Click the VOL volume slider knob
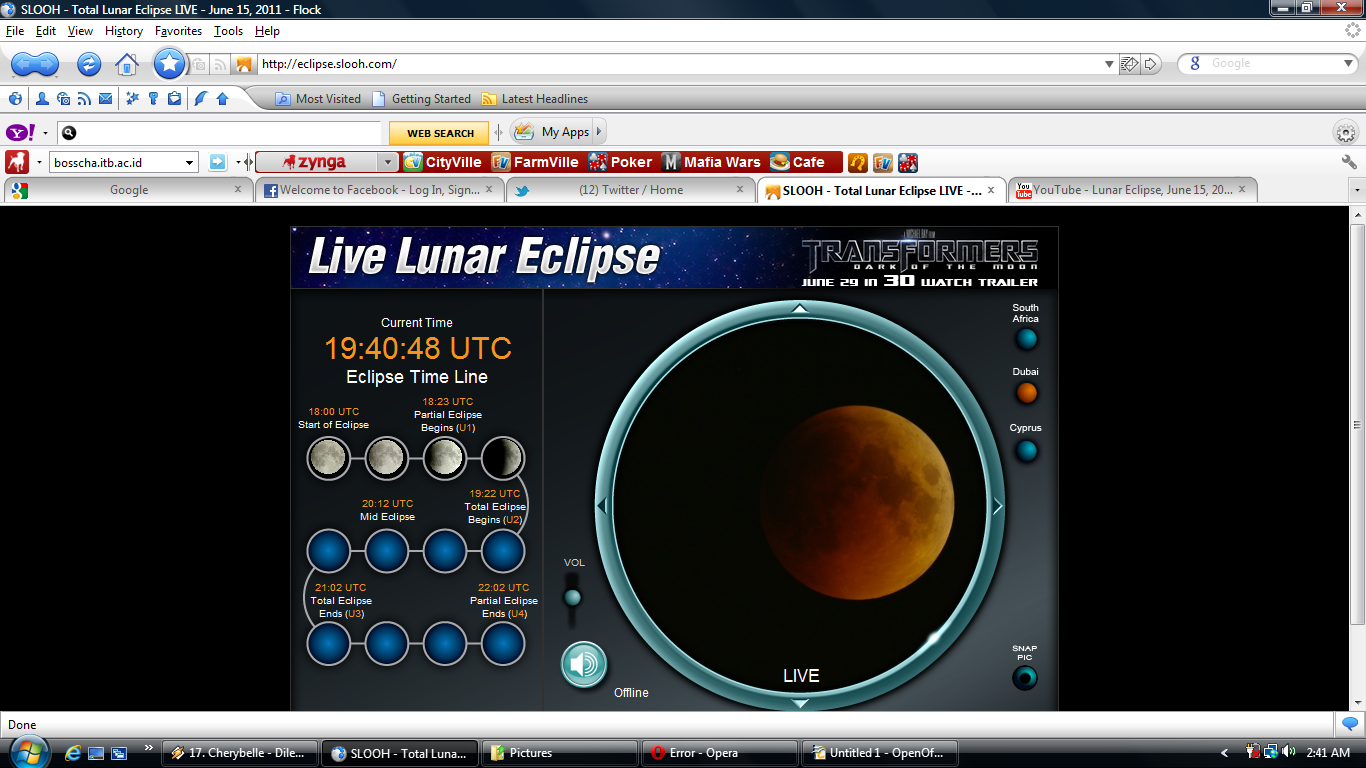 [x=573, y=598]
